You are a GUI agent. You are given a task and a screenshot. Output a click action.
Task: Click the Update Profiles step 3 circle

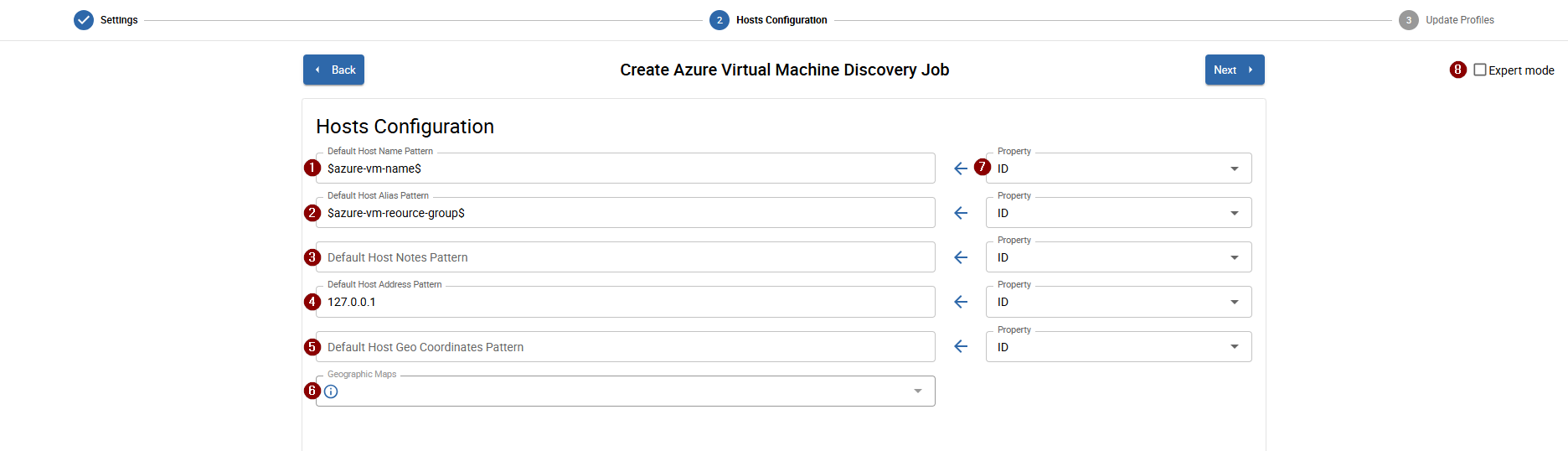point(1409,20)
